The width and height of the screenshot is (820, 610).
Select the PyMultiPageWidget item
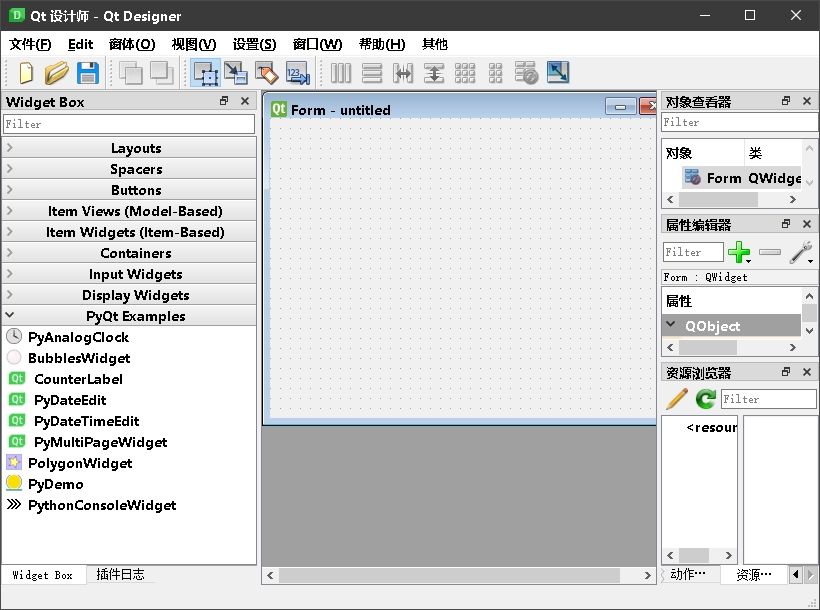[100, 442]
